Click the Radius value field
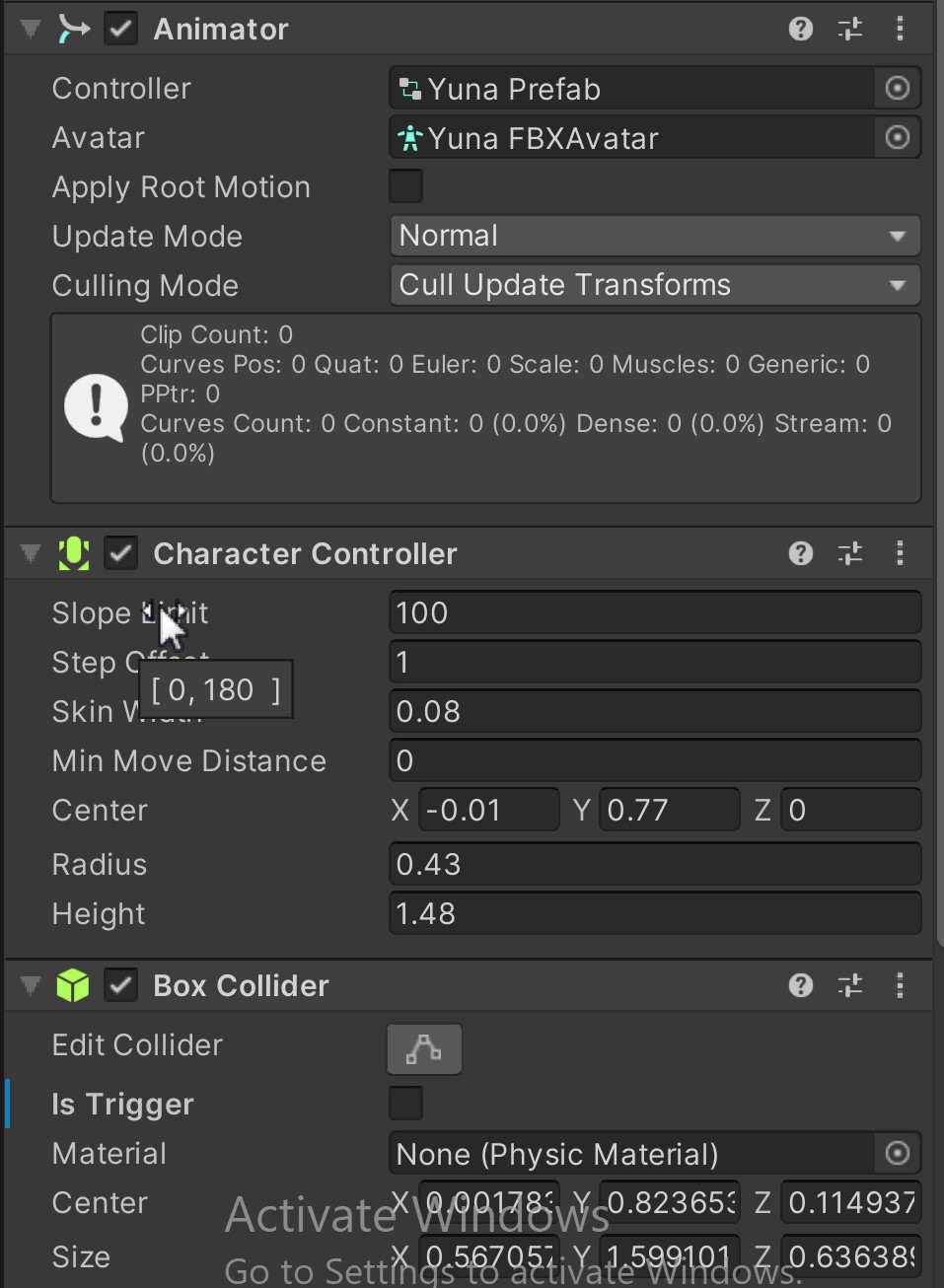Viewport: 944px width, 1288px height. (655, 864)
